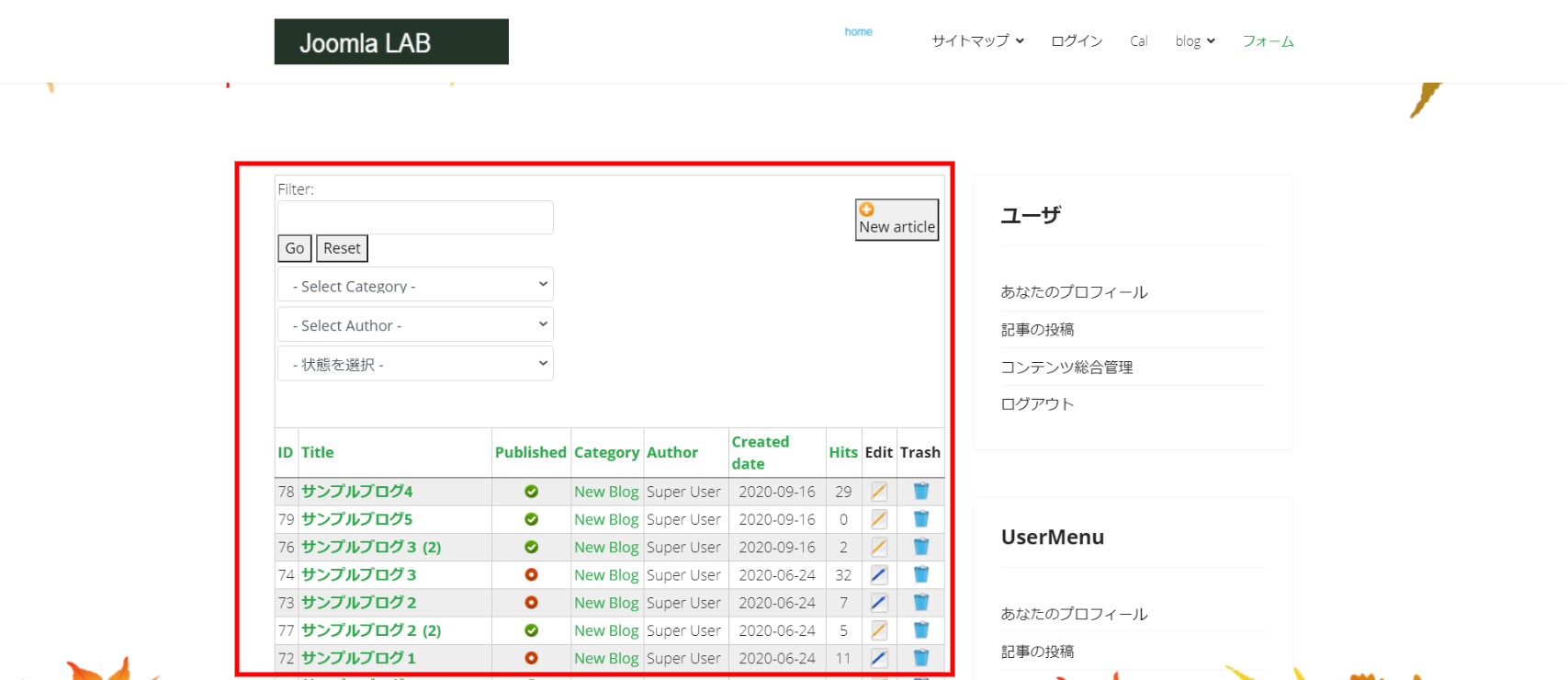Click the New article button
Image resolution: width=1568 pixels, height=680 pixels.
pyautogui.click(x=897, y=221)
